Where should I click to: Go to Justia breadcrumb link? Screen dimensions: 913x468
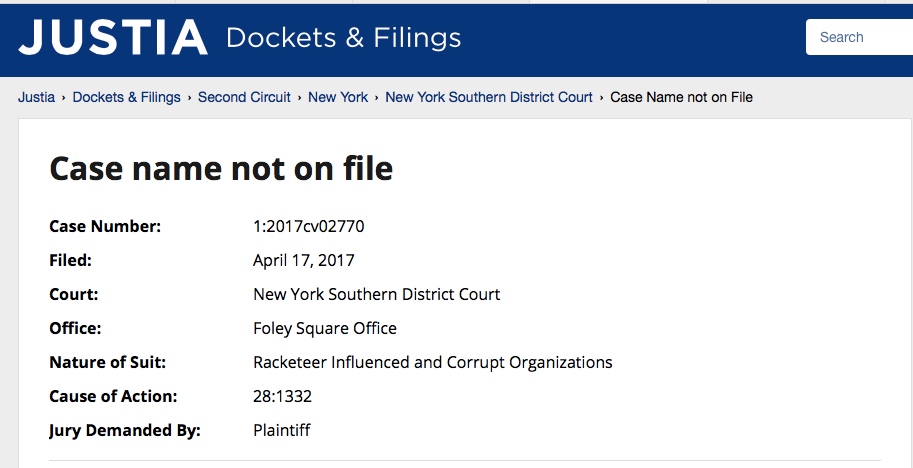coord(36,97)
